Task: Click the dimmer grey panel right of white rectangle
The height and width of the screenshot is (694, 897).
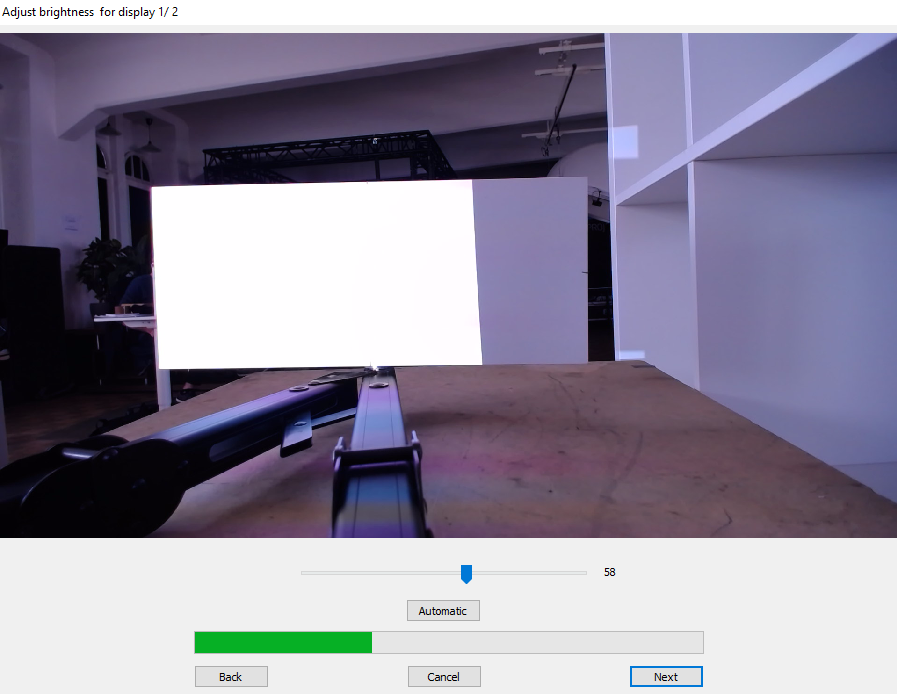Action: [x=531, y=270]
